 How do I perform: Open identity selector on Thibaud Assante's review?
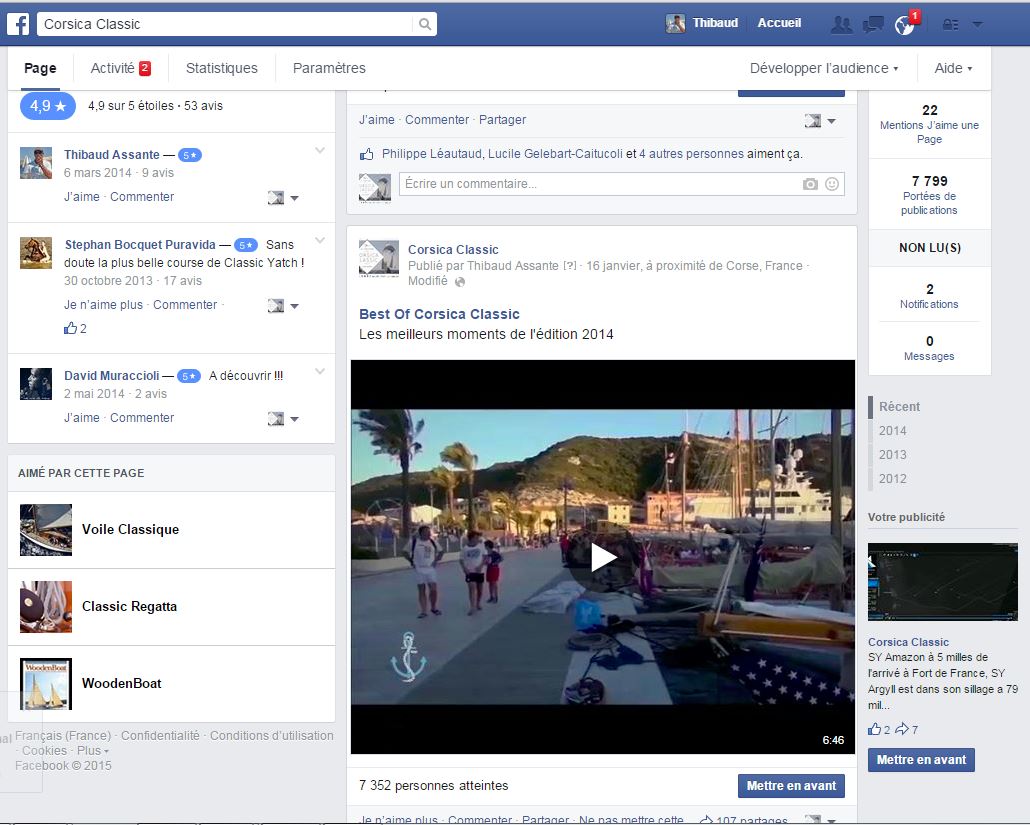point(283,198)
